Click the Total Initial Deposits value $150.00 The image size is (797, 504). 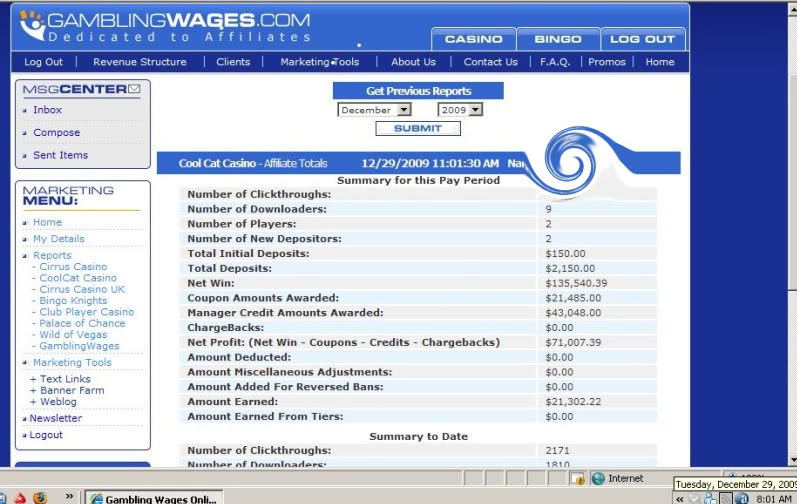coord(565,254)
